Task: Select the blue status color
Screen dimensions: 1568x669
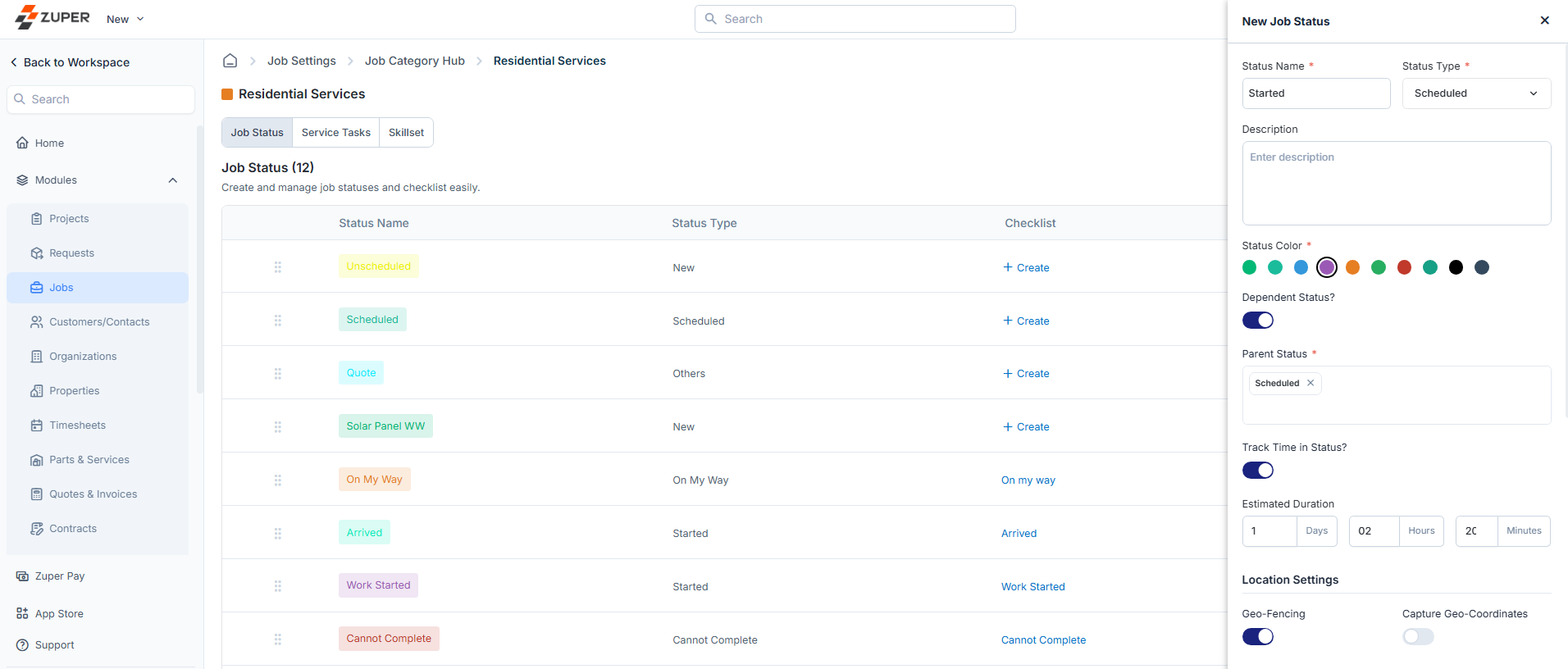Action: [x=1301, y=267]
